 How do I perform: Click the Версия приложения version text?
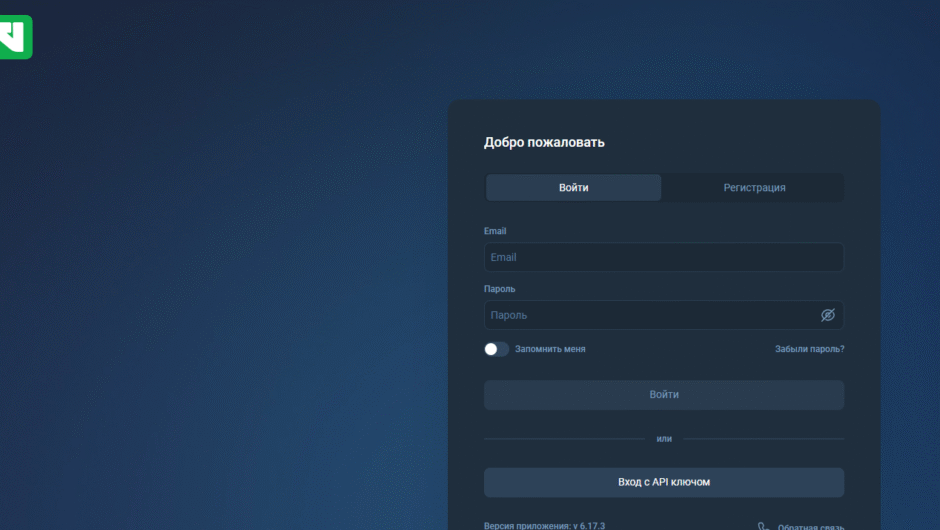(x=544, y=525)
